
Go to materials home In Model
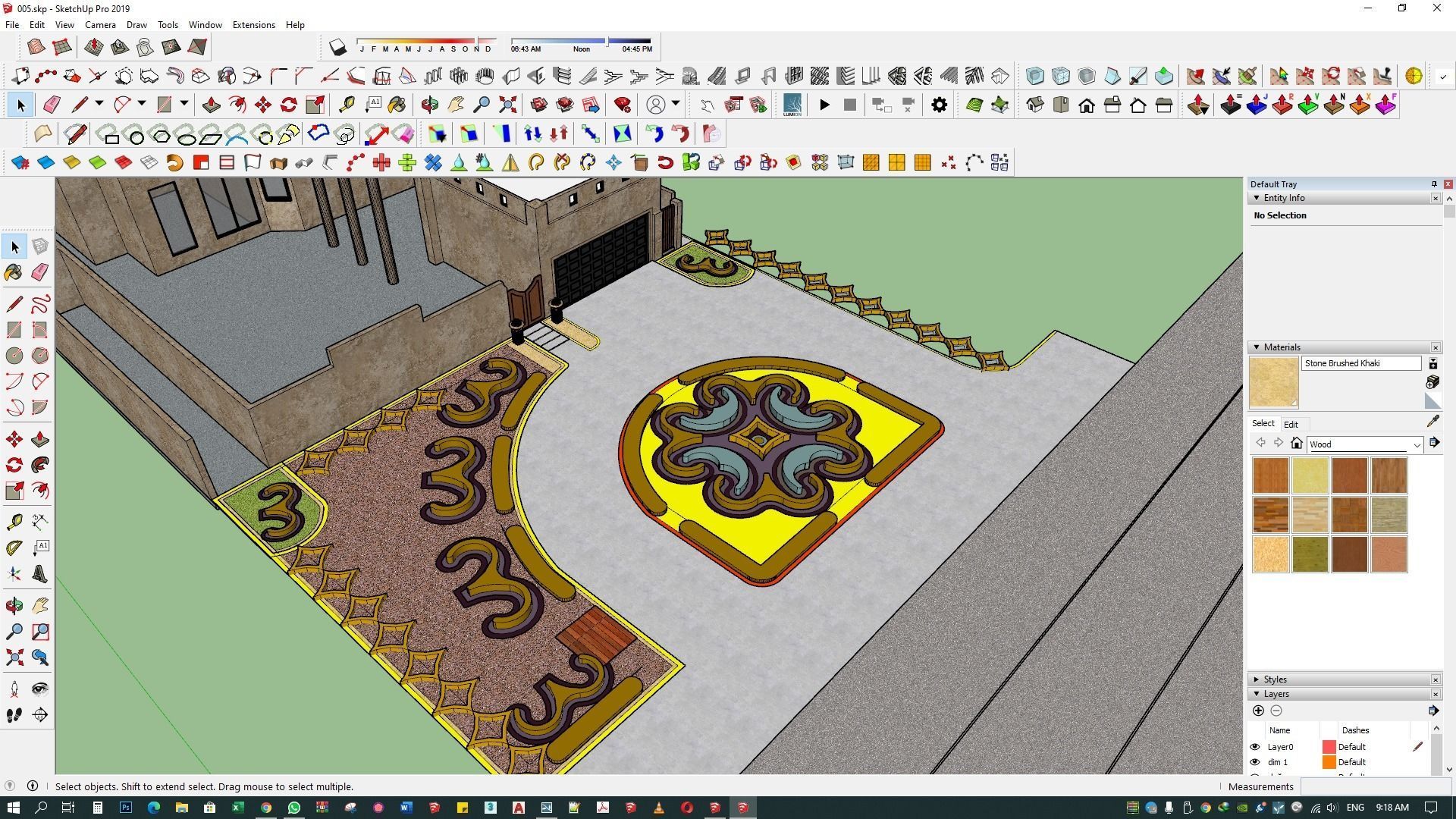(x=1296, y=444)
